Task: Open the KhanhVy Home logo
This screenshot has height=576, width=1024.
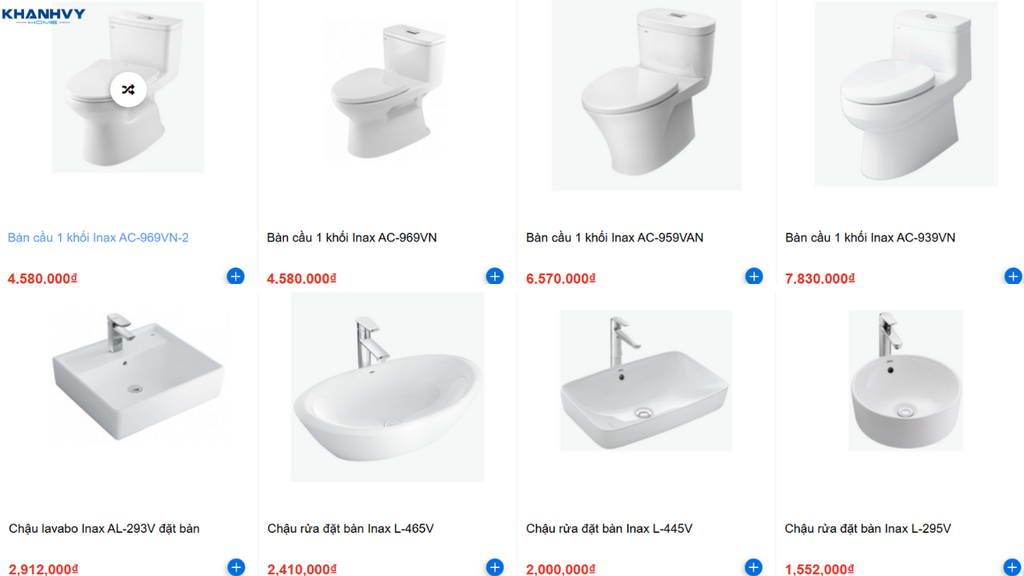Action: click(x=44, y=16)
